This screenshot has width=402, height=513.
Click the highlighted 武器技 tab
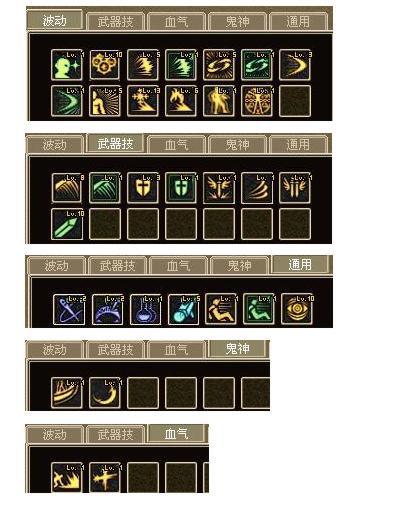click(x=115, y=144)
